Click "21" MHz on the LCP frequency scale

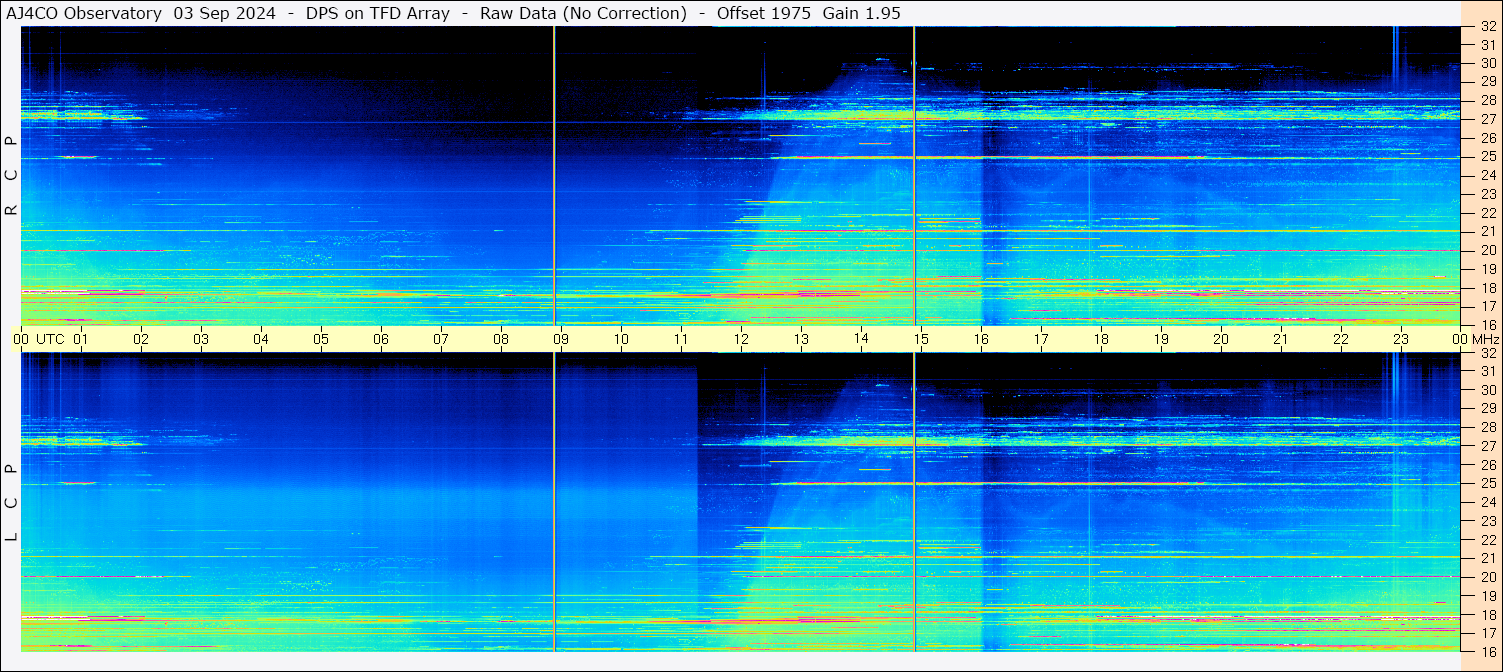1488,558
